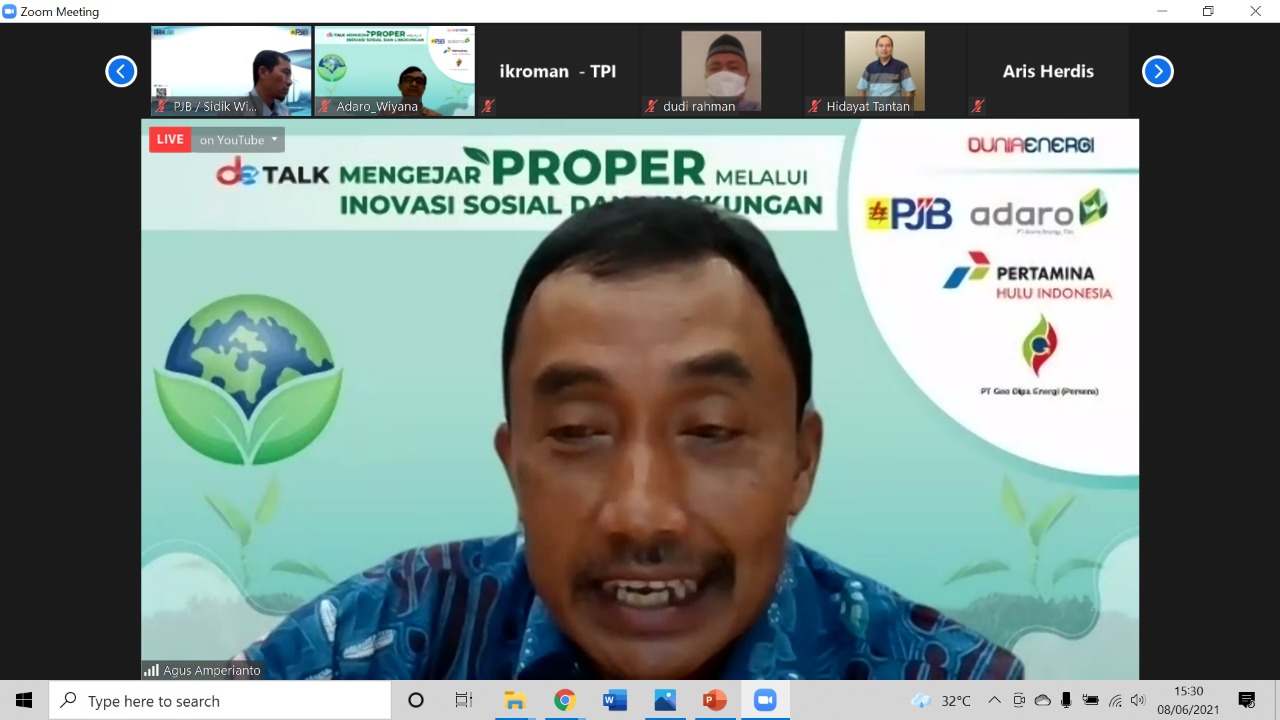Toggle the muted mic on Aris Herdis's tile
The height and width of the screenshot is (720, 1280).
coord(978,106)
